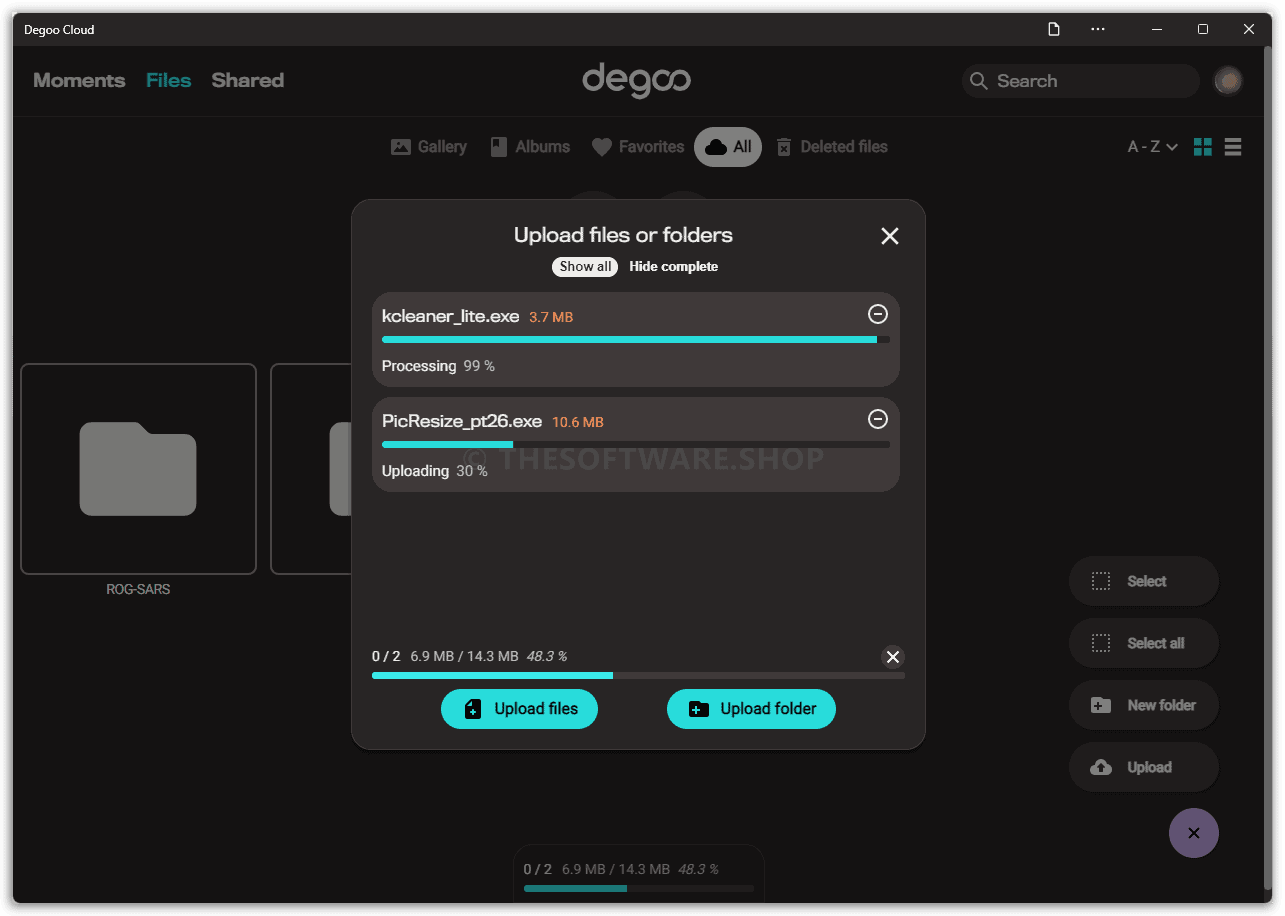Click the New folder button
This screenshot has height=916, width=1285.
(1144, 705)
